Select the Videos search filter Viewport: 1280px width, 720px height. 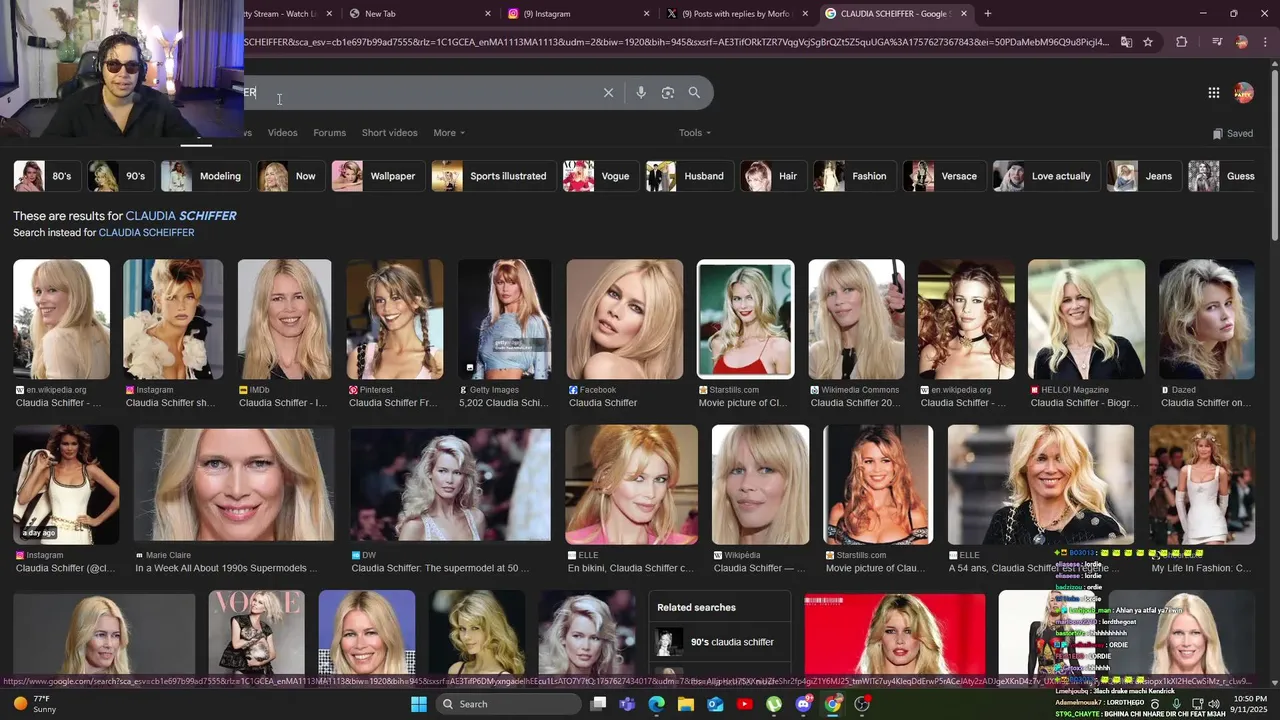pos(282,133)
